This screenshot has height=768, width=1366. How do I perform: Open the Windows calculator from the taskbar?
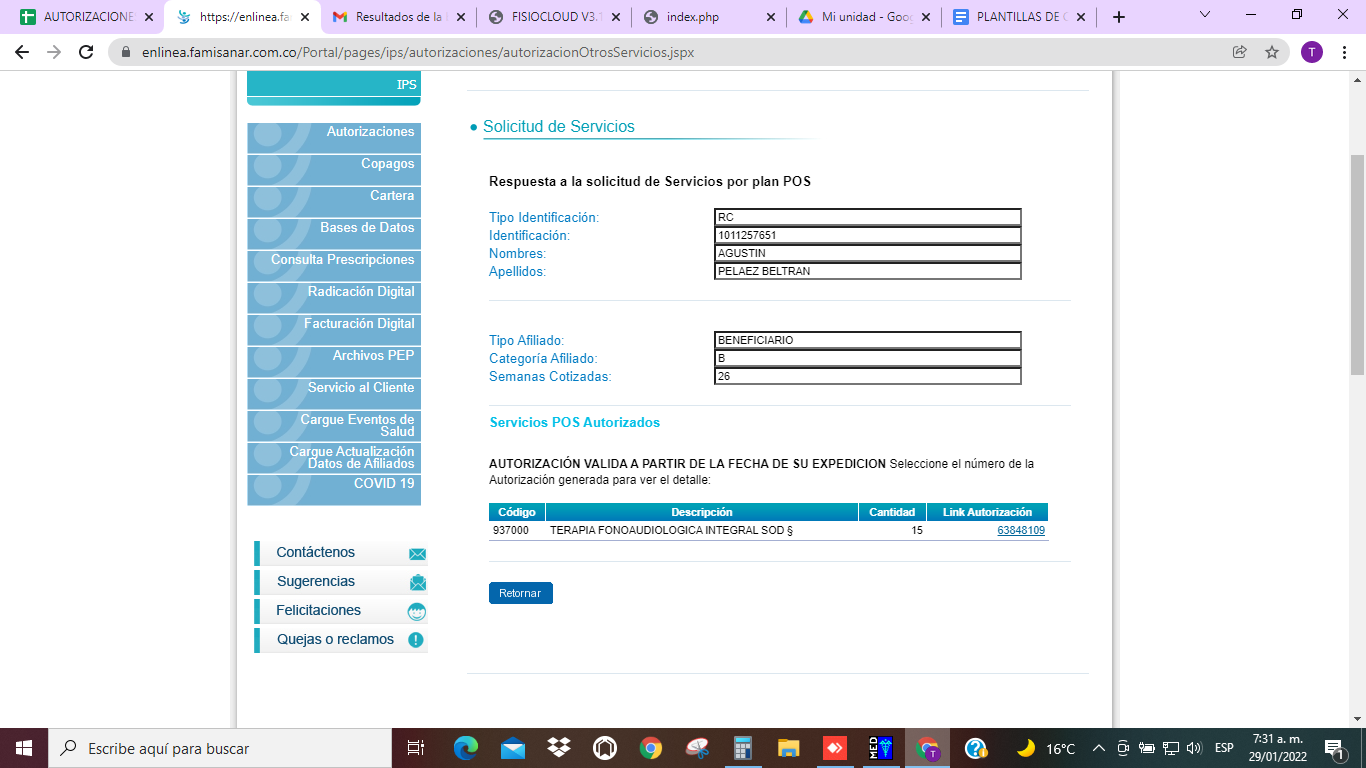pos(743,748)
